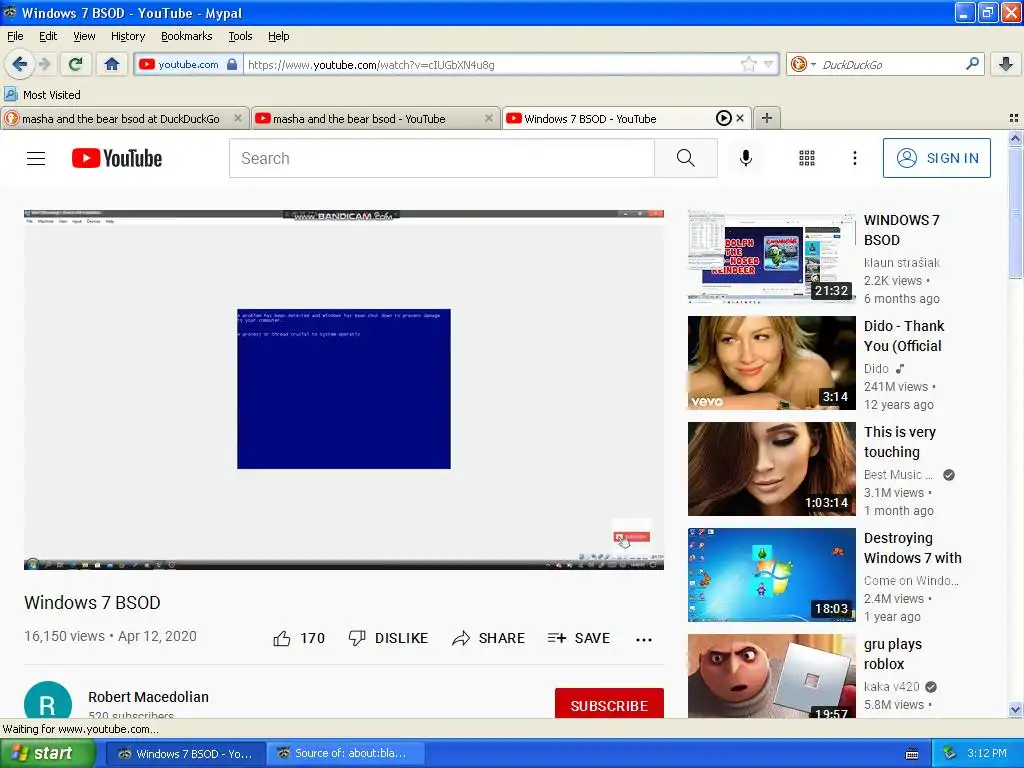The height and width of the screenshot is (768, 1024).
Task: Close the DuckDuckGo tab
Action: pos(238,118)
